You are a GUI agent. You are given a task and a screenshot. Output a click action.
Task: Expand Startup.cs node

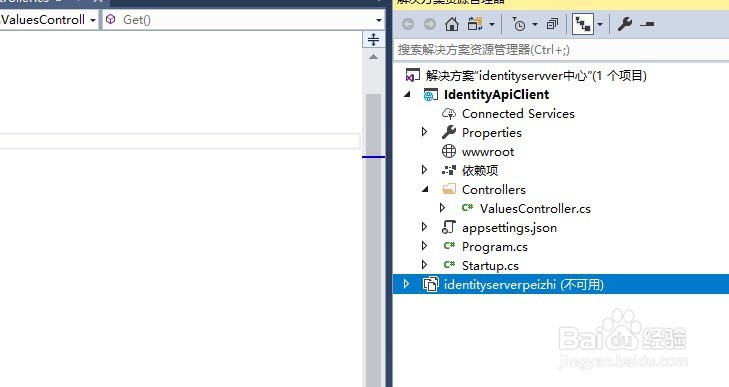(x=424, y=265)
